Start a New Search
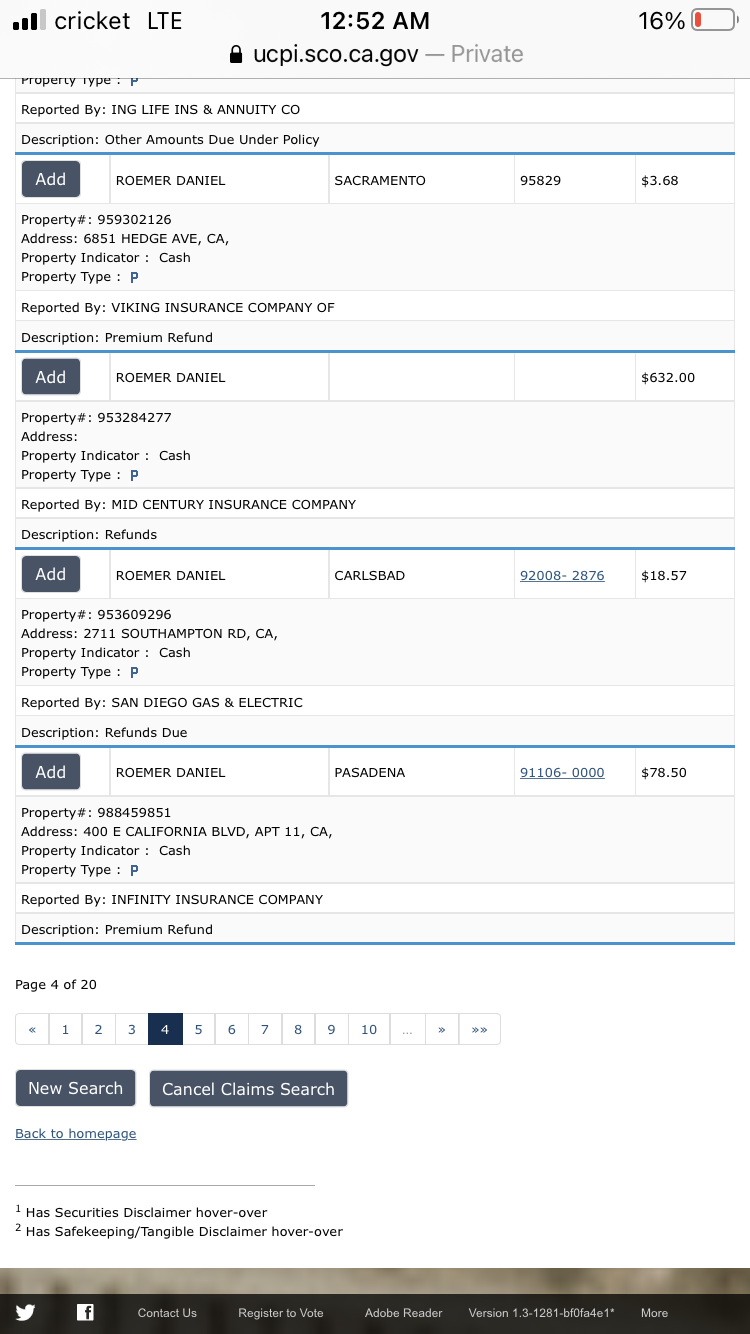Screen dimensions: 750x1334 pos(75,1088)
